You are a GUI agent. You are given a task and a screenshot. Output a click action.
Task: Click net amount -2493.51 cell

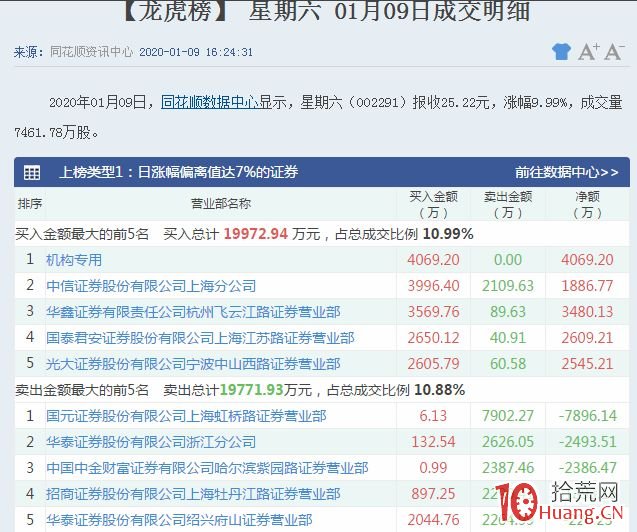coord(587,442)
